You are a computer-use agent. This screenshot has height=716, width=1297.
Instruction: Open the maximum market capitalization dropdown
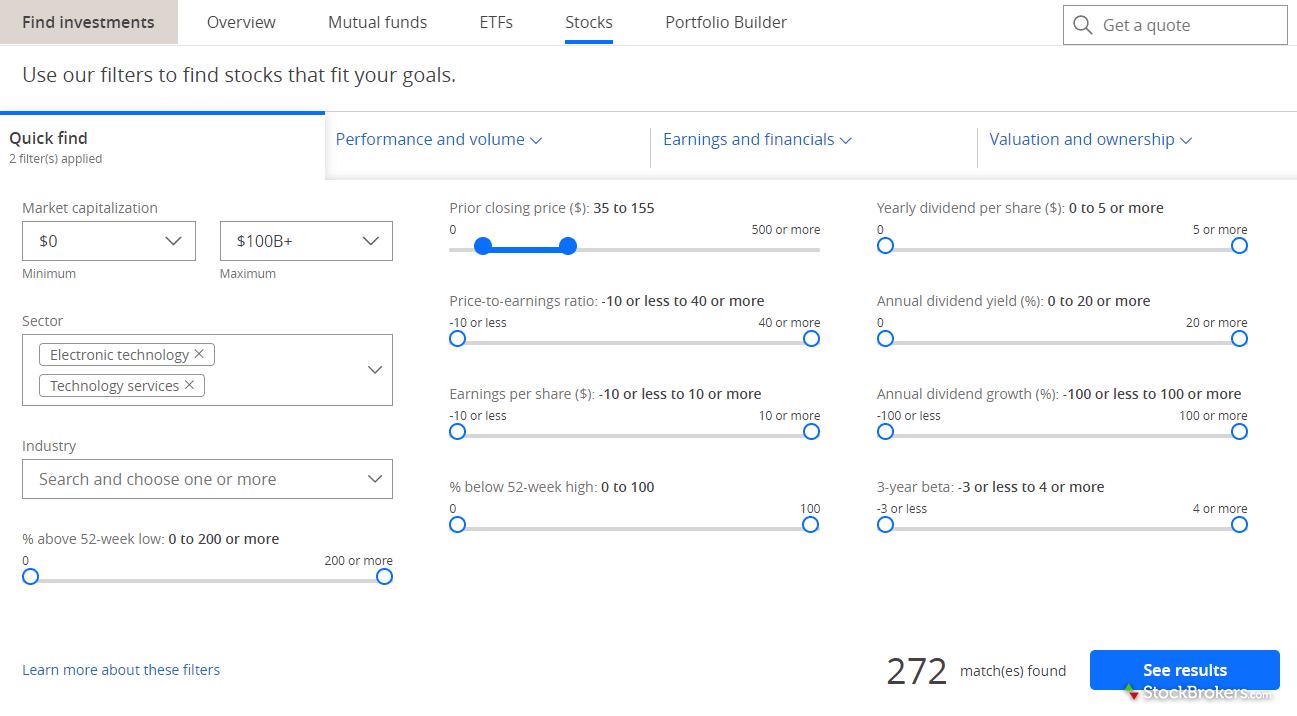pos(306,241)
